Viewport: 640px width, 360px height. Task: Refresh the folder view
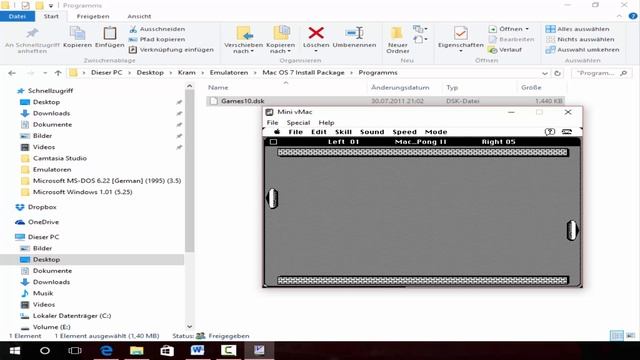pos(557,73)
